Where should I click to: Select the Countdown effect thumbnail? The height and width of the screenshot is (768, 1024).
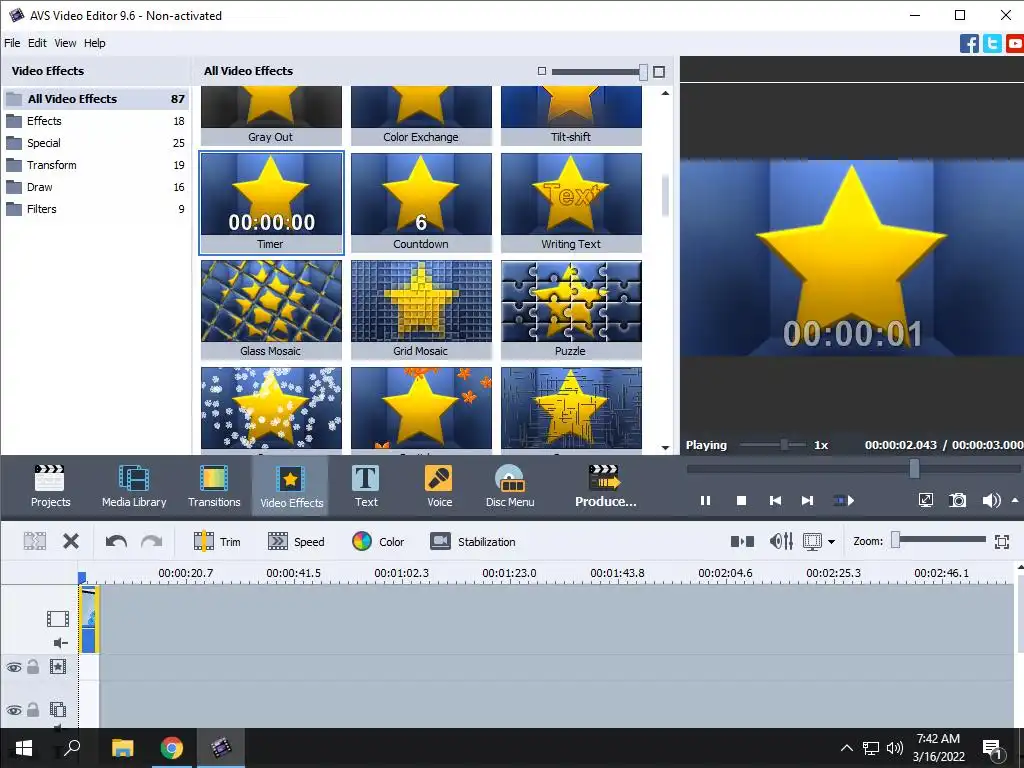click(421, 202)
